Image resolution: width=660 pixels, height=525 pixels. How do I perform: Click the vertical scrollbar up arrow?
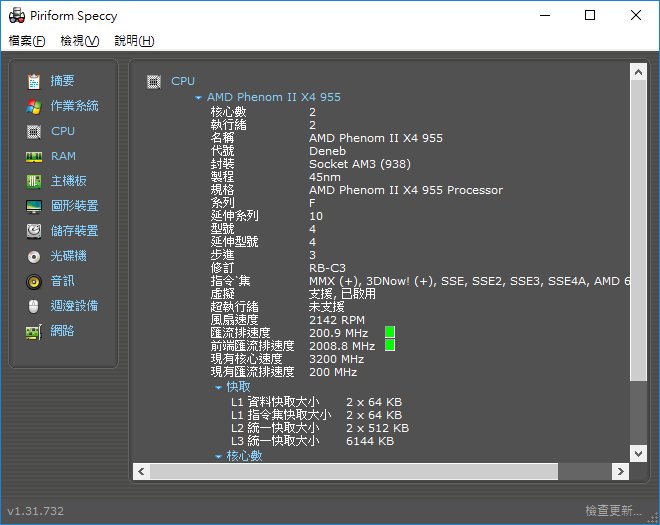click(638, 72)
